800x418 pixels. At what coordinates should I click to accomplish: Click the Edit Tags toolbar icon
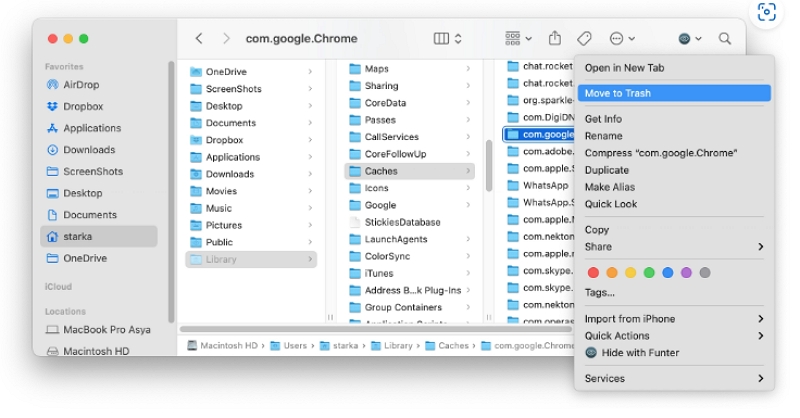click(x=584, y=38)
